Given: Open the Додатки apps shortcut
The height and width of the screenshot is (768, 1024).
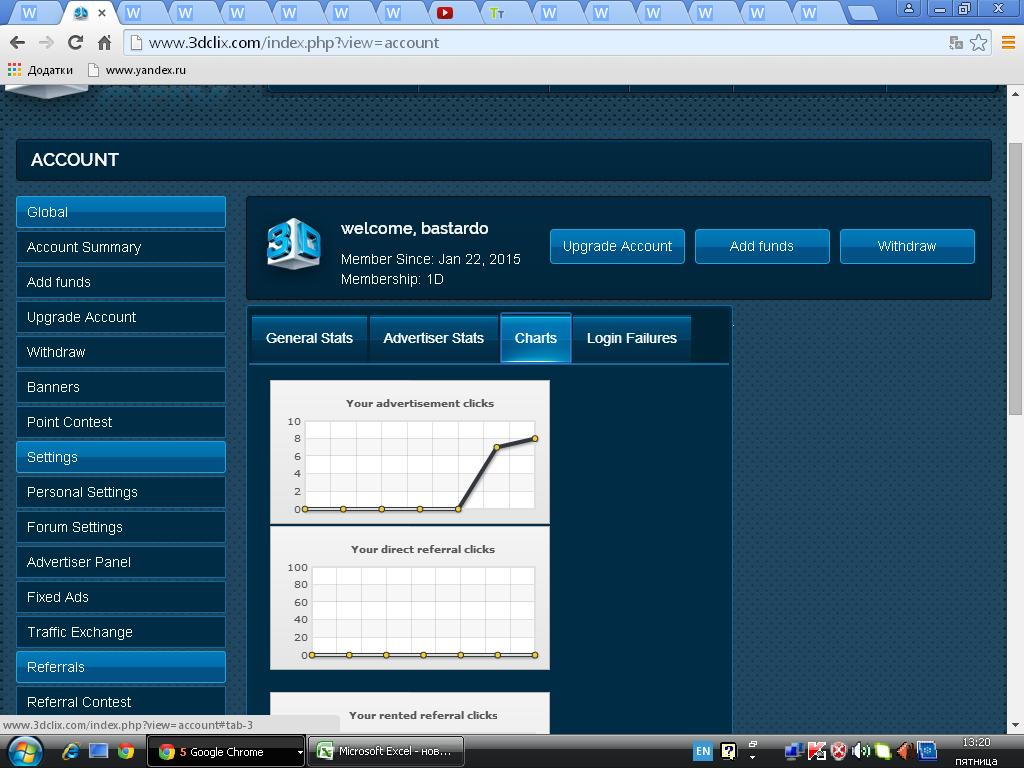Looking at the screenshot, I should click(x=40, y=70).
